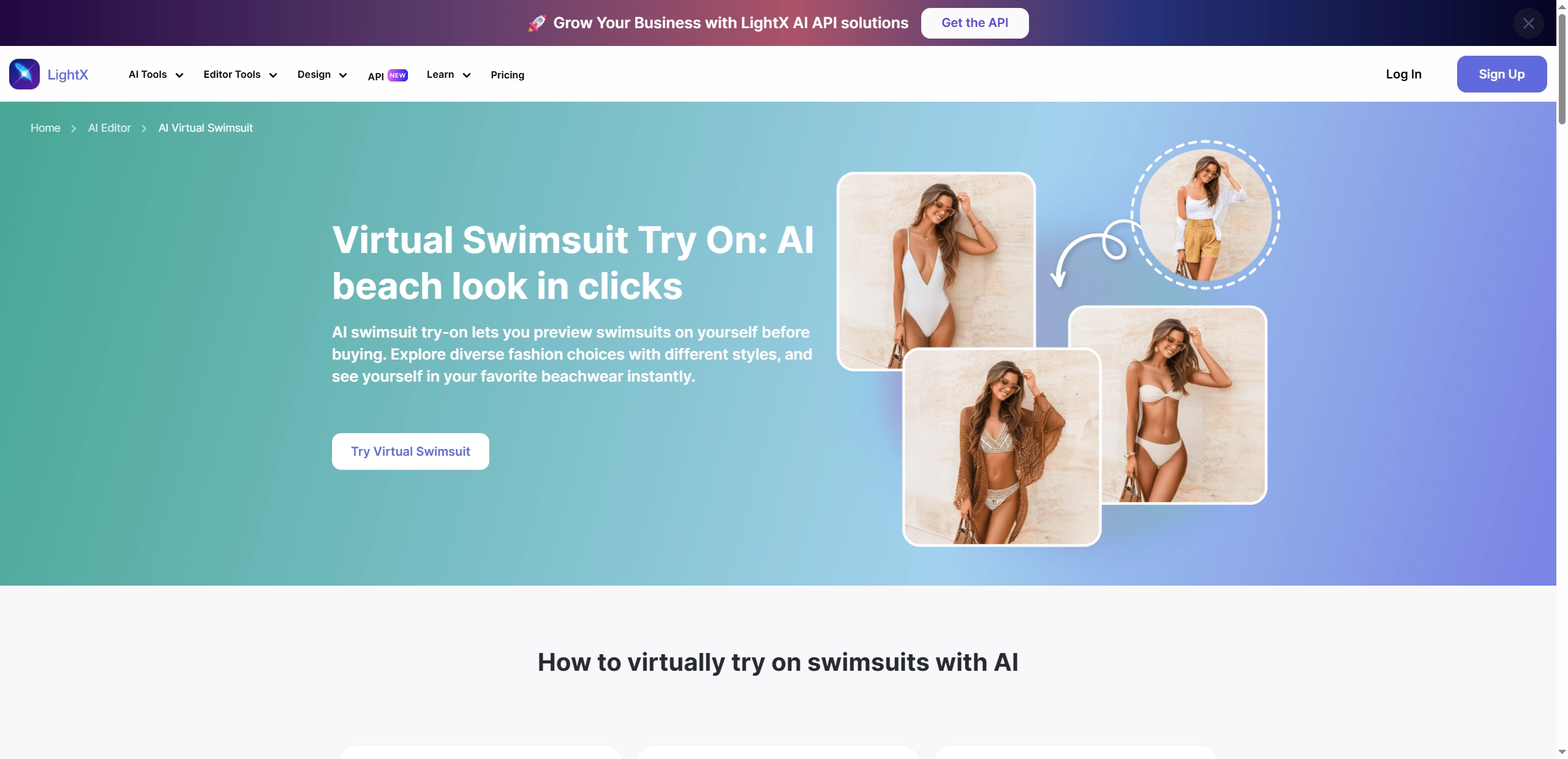
Task: Open the AI Editor breadcrumb link
Action: 110,128
